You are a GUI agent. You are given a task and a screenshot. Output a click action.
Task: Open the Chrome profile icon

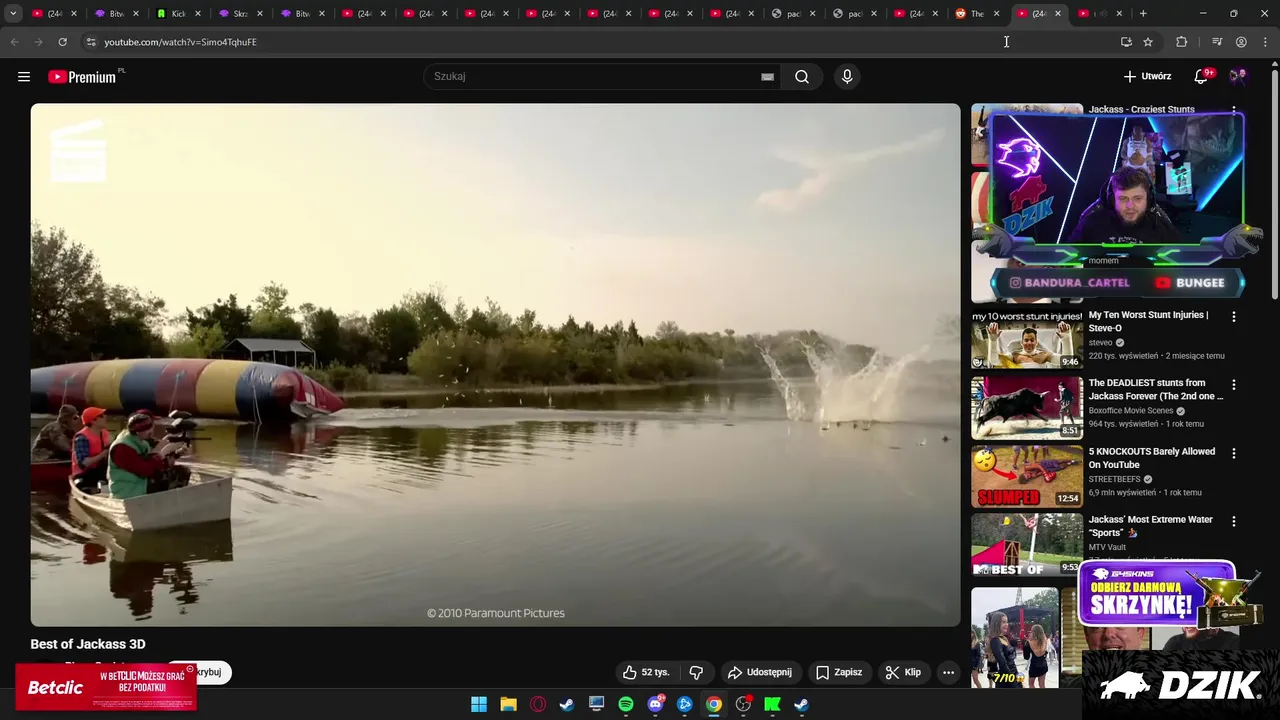click(x=1241, y=42)
